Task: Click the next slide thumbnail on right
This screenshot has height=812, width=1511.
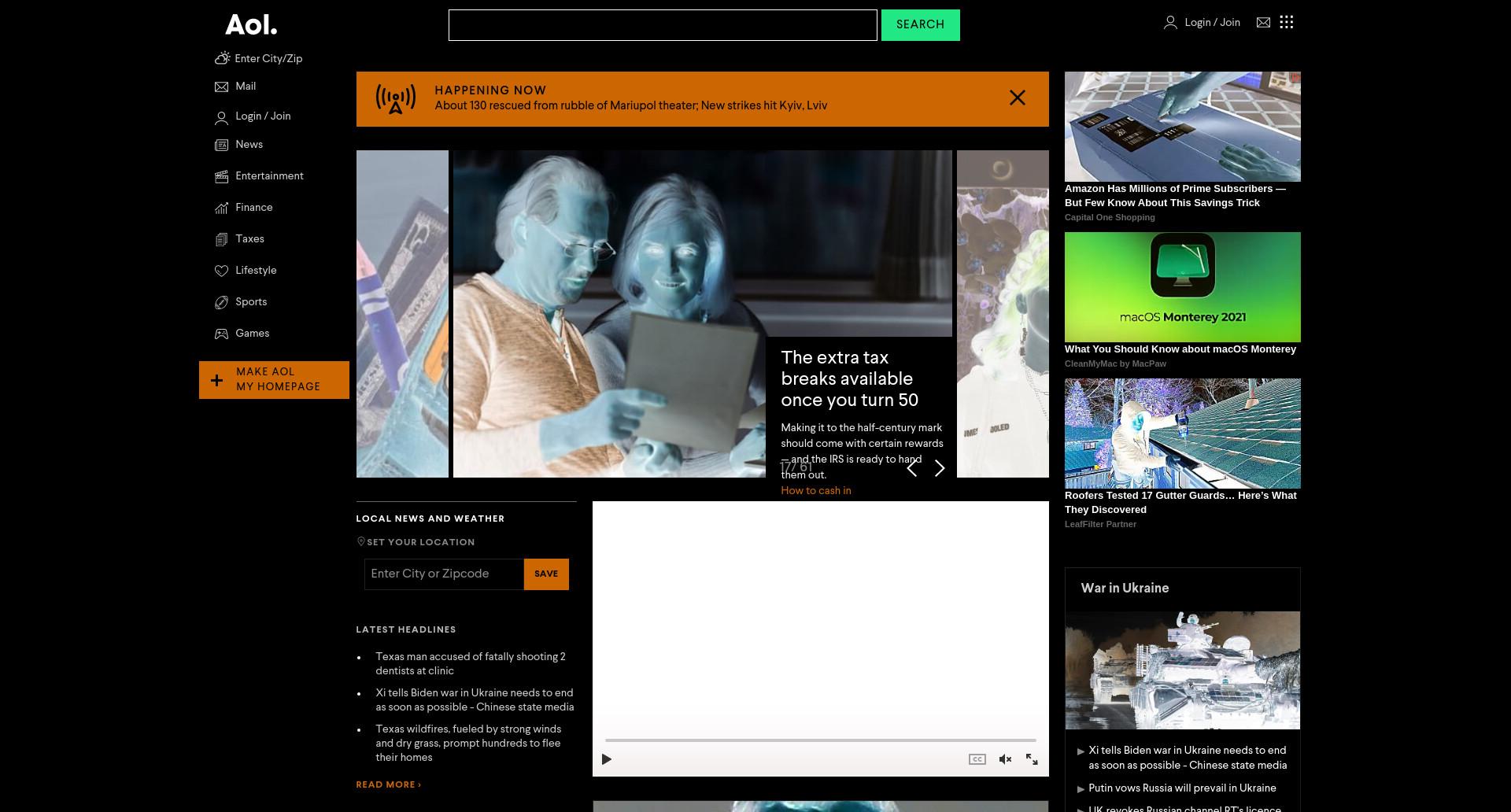Action: pyautogui.click(x=1003, y=314)
